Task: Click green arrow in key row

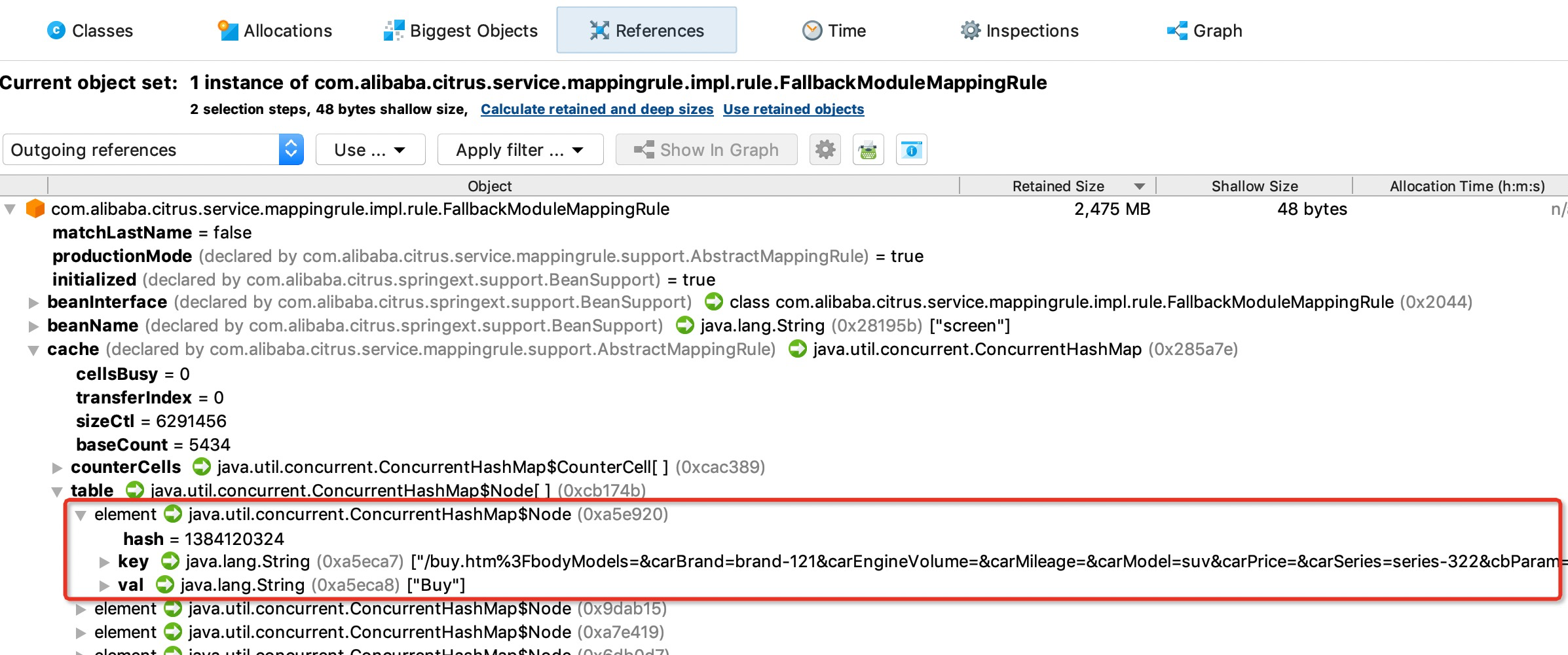Action: click(x=170, y=561)
